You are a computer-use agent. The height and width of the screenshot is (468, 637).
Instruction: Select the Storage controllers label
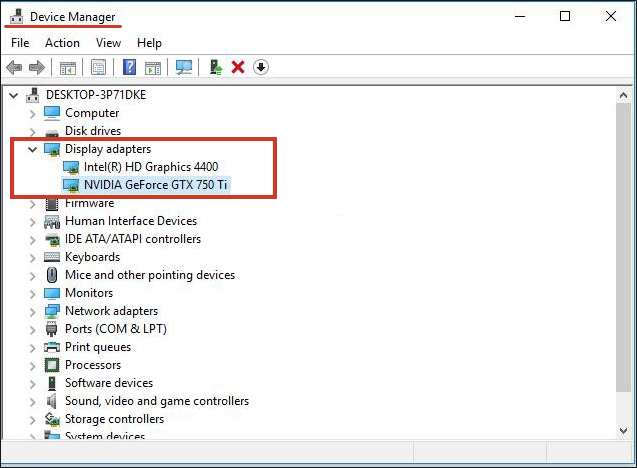click(115, 419)
